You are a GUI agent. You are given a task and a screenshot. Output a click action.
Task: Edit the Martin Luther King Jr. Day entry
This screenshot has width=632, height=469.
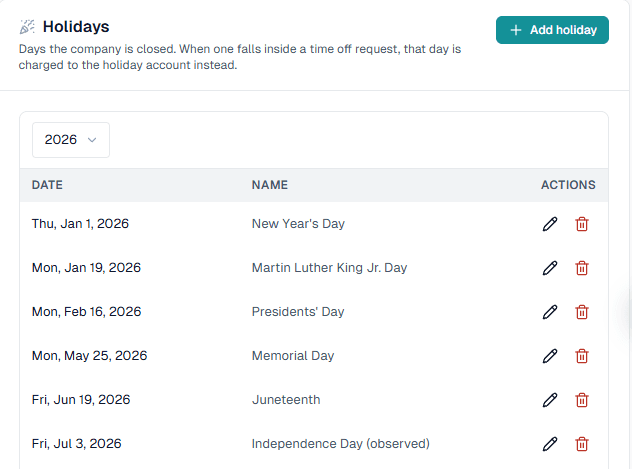tap(550, 268)
